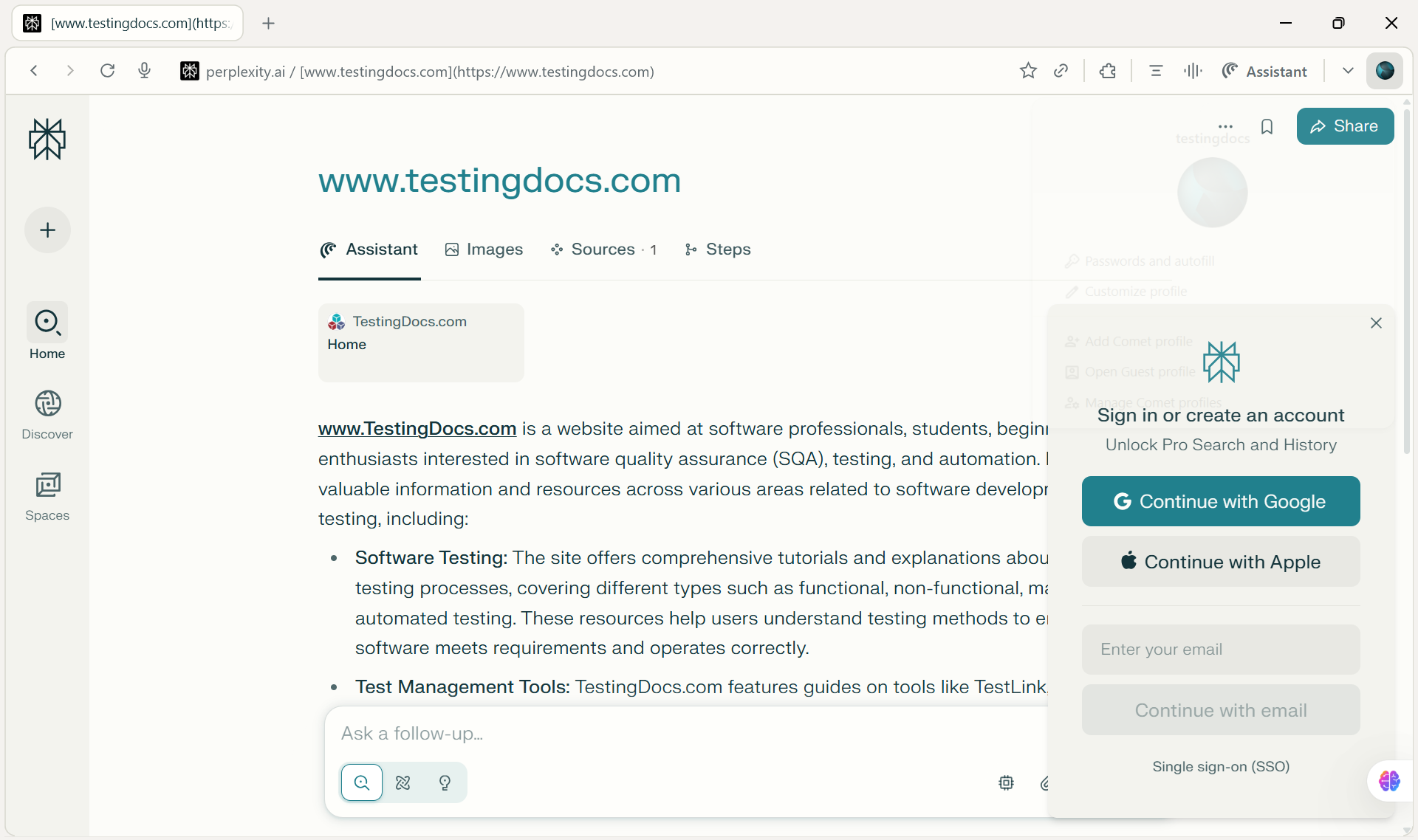Open the Discover section
The height and width of the screenshot is (840, 1418).
point(47,415)
